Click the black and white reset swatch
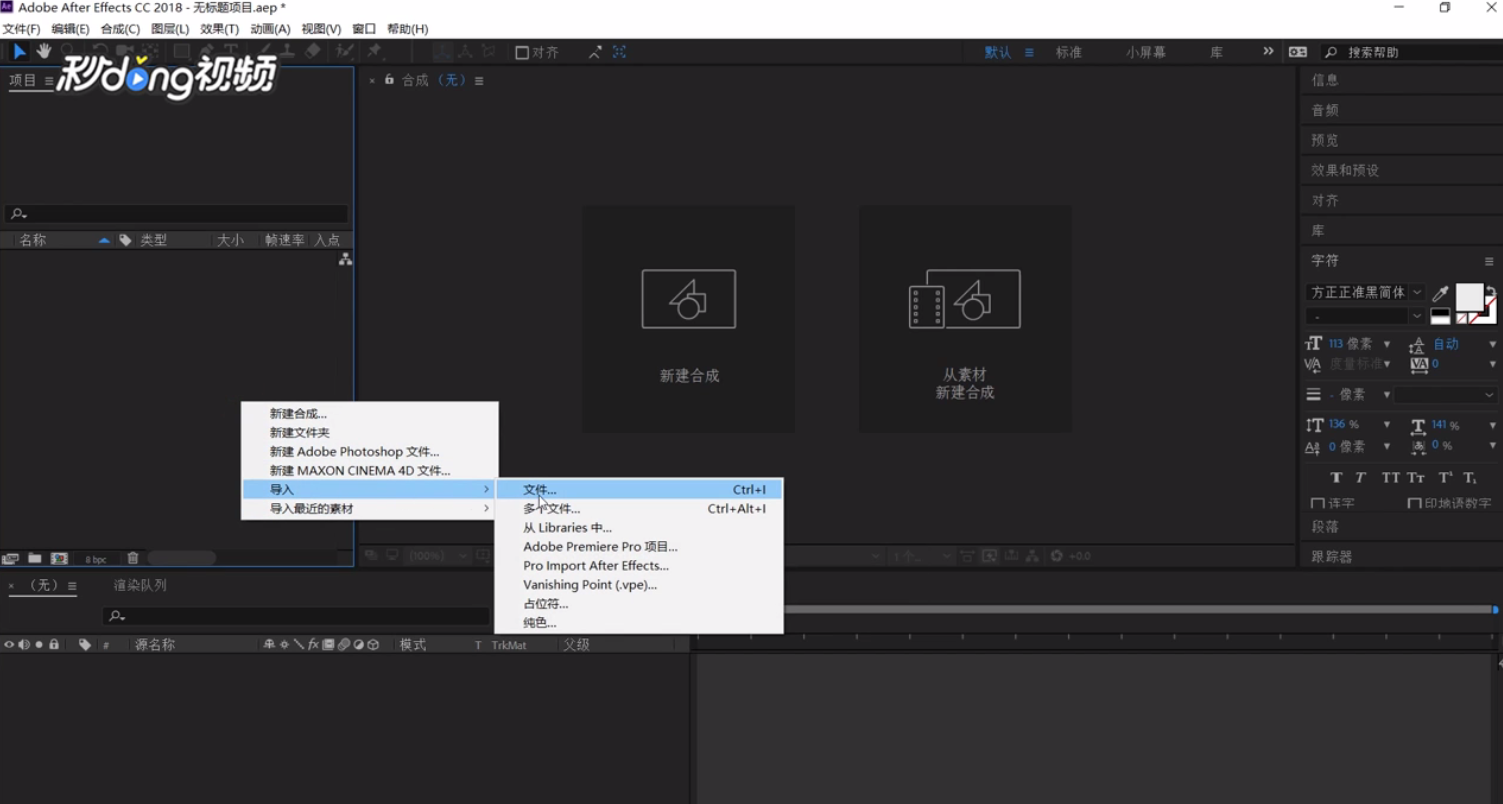 (1440, 316)
